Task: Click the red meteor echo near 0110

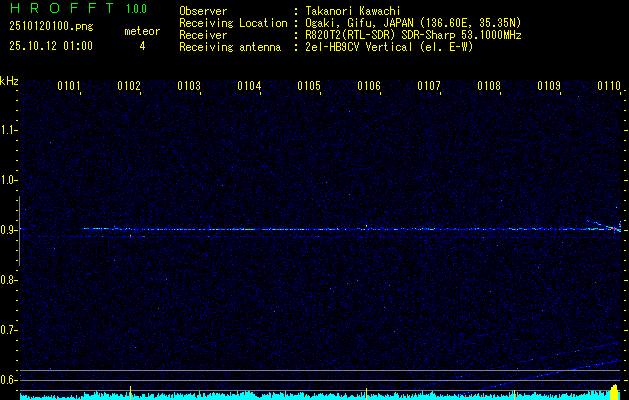Action: pyautogui.click(x=614, y=229)
